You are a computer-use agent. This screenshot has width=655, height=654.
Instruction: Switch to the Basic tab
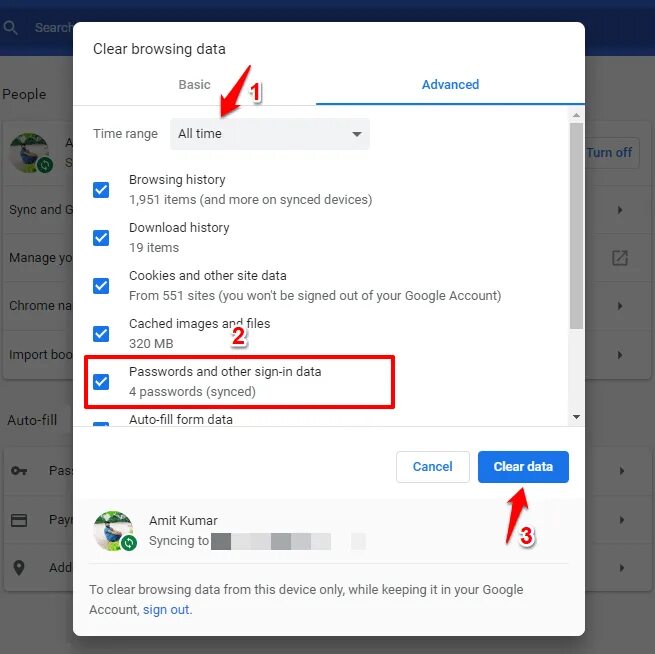(194, 84)
